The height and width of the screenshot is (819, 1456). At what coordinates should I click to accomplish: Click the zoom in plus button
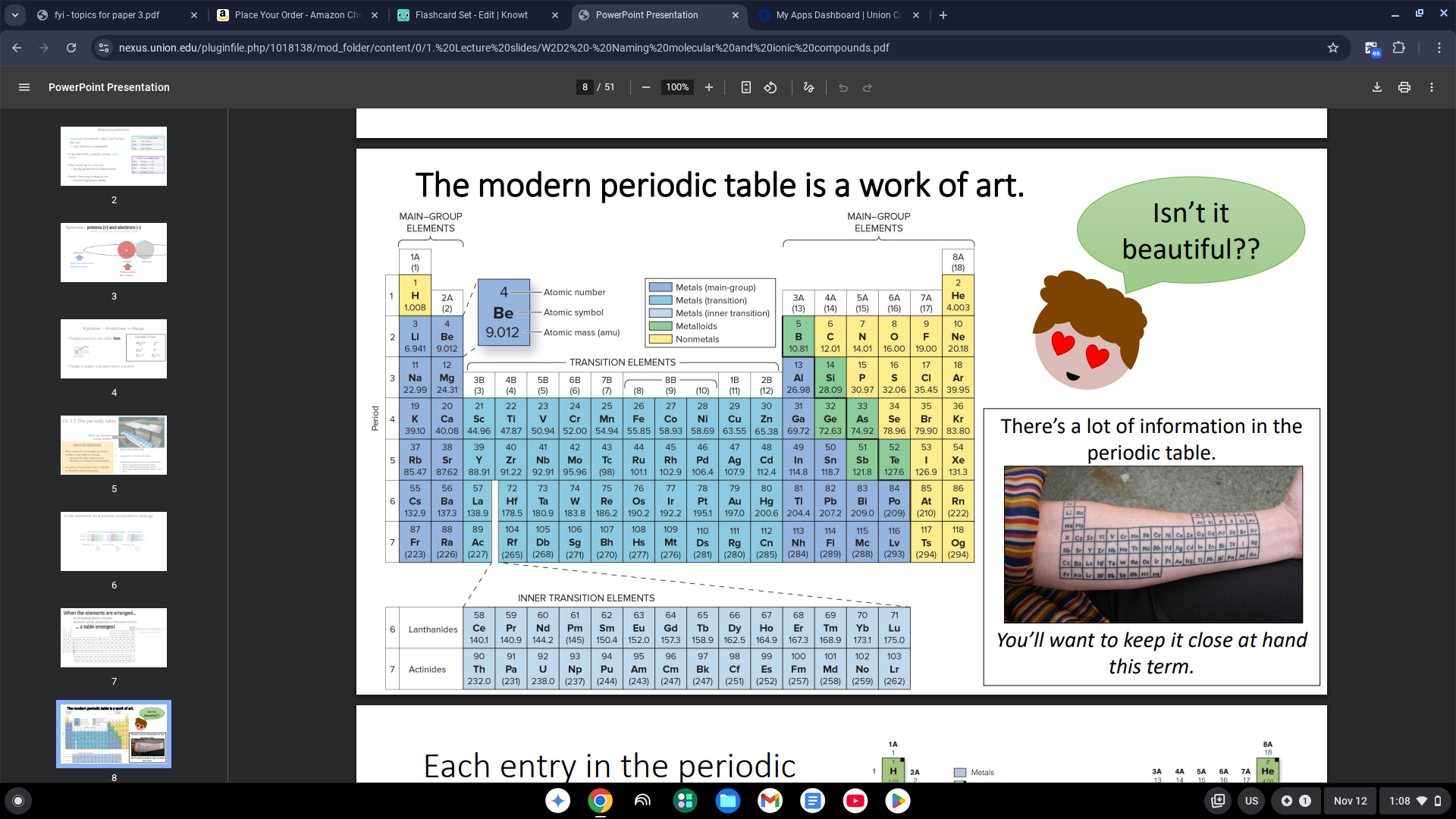pos(708,87)
